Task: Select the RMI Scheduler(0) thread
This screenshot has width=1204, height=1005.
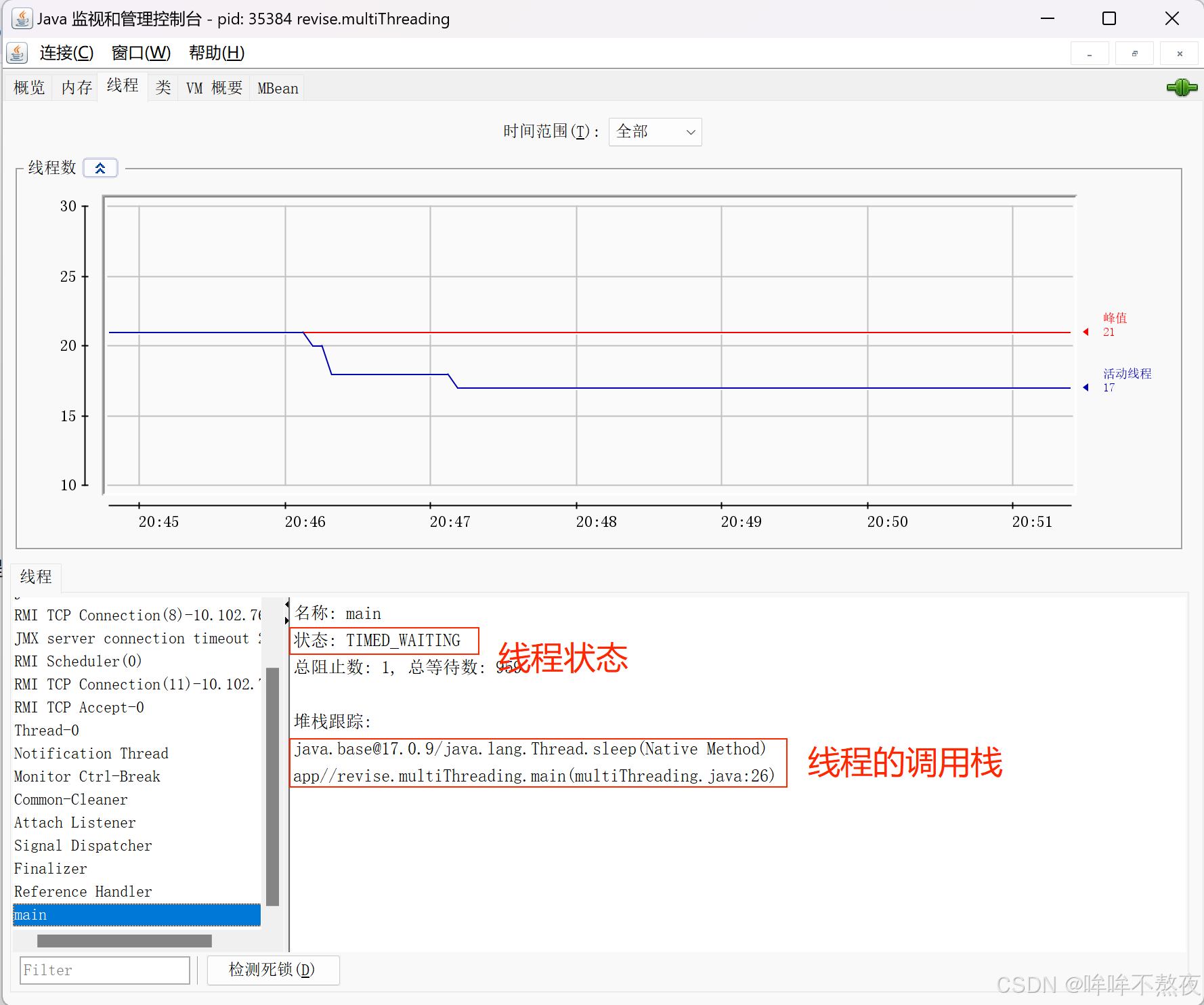Action: (137, 662)
